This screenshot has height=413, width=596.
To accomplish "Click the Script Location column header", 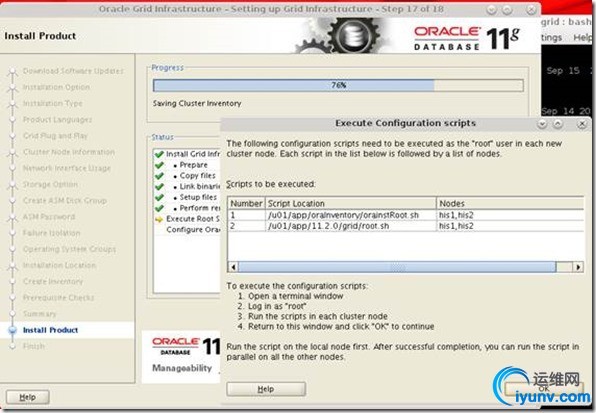I will click(350, 203).
